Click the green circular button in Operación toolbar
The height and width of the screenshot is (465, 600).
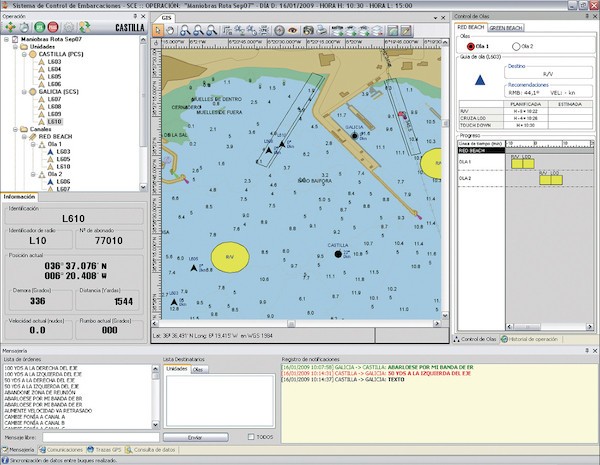click(x=39, y=27)
